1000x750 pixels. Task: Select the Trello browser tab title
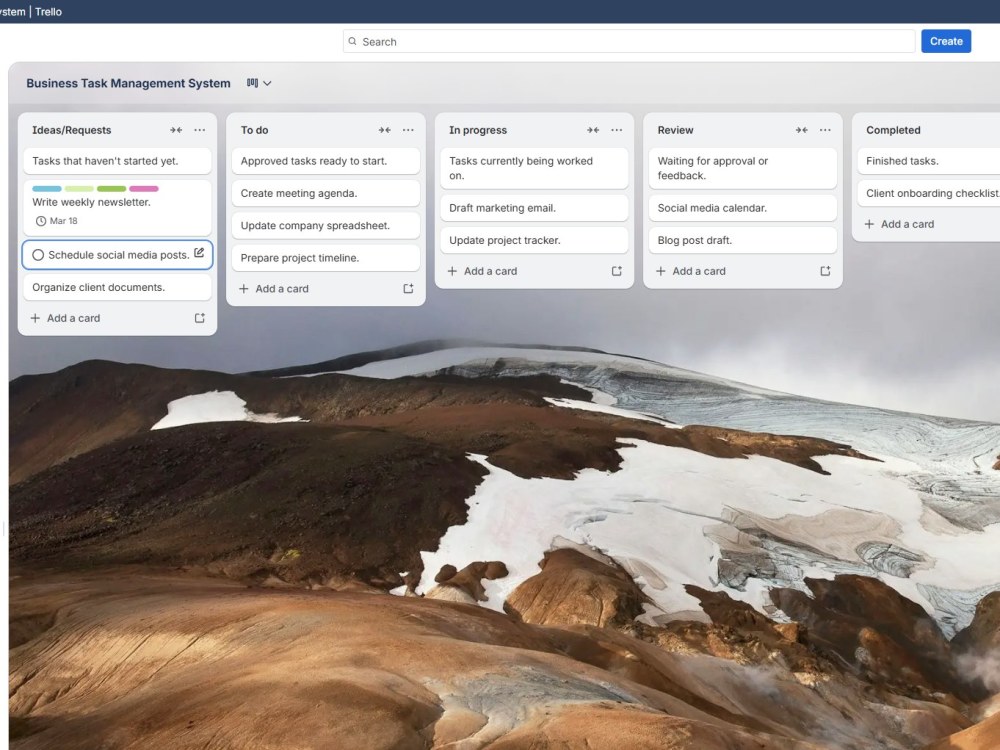click(31, 11)
